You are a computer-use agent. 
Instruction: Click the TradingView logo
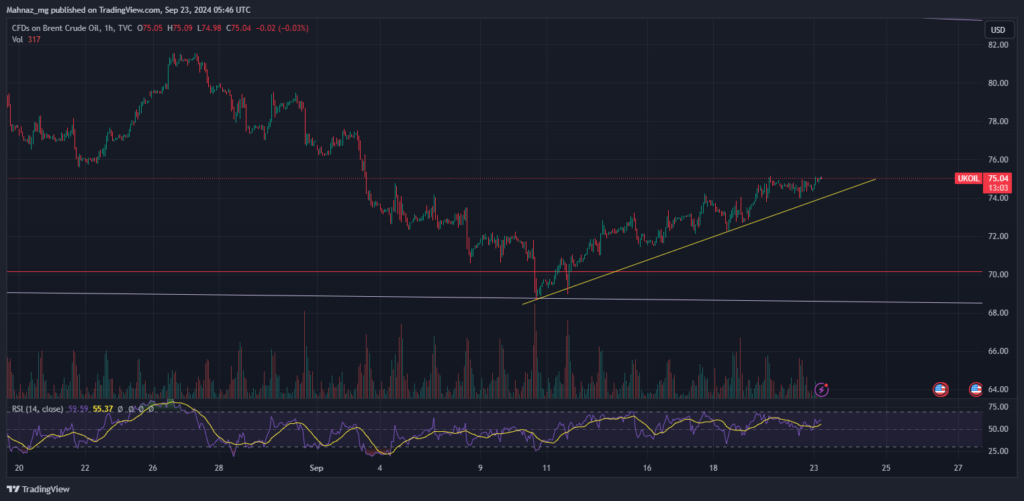38,489
